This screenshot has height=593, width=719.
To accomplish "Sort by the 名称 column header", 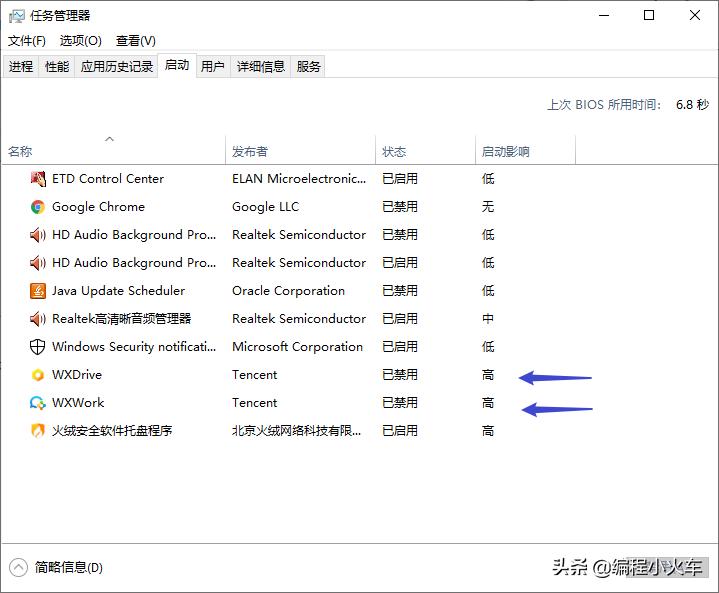I will click(113, 150).
